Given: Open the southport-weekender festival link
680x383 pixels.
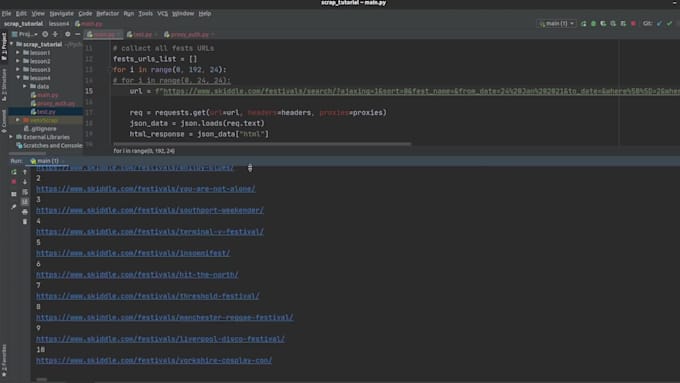Looking at the screenshot, I should 150,210.
